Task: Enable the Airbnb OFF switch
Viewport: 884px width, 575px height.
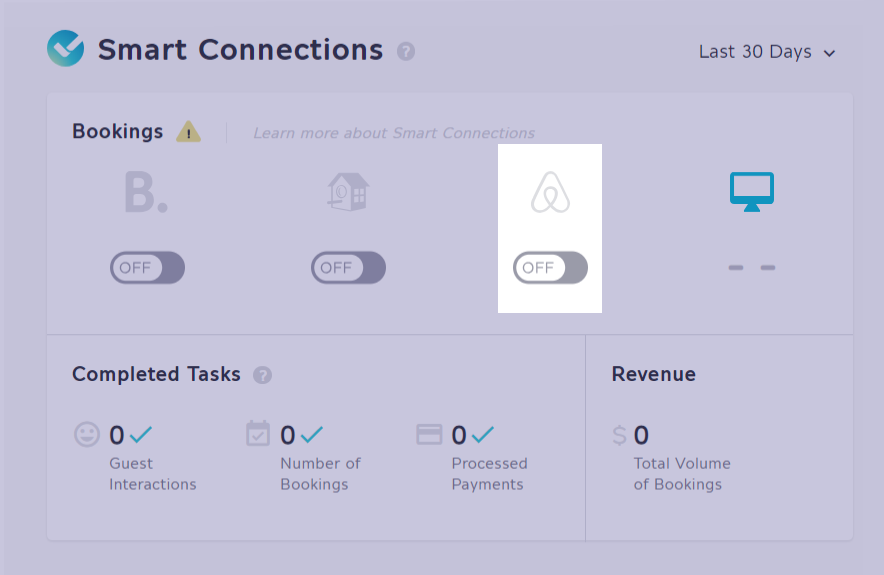Action: pyautogui.click(x=550, y=267)
